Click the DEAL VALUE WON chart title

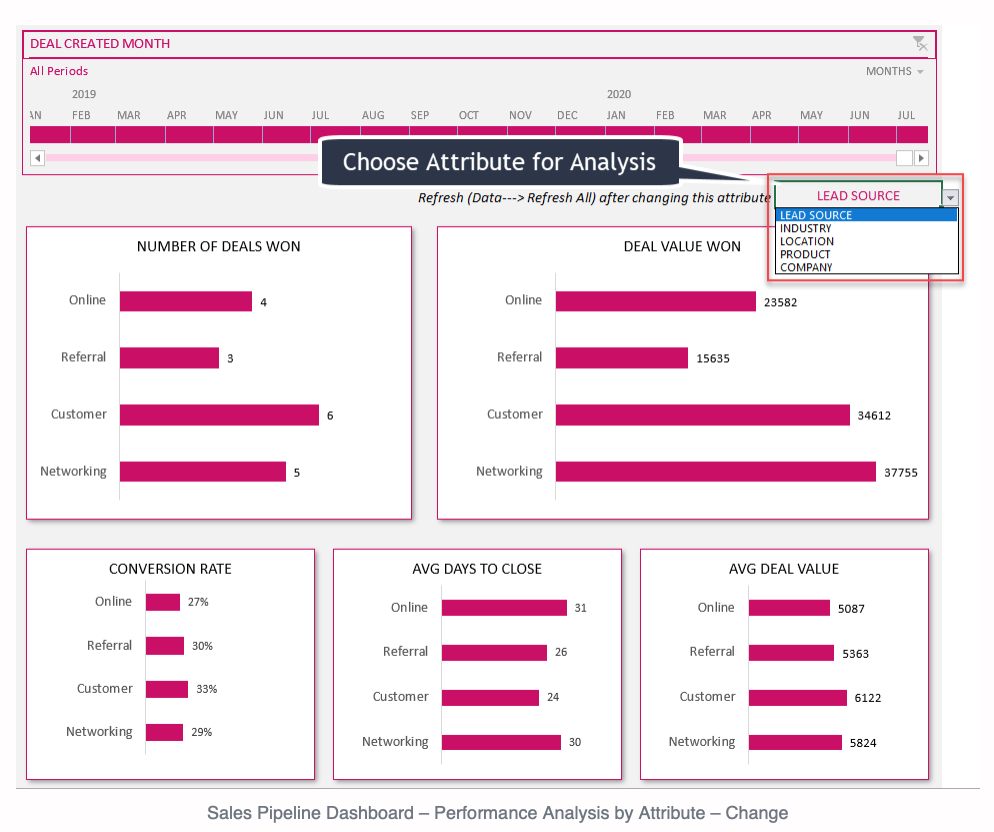[x=682, y=246]
